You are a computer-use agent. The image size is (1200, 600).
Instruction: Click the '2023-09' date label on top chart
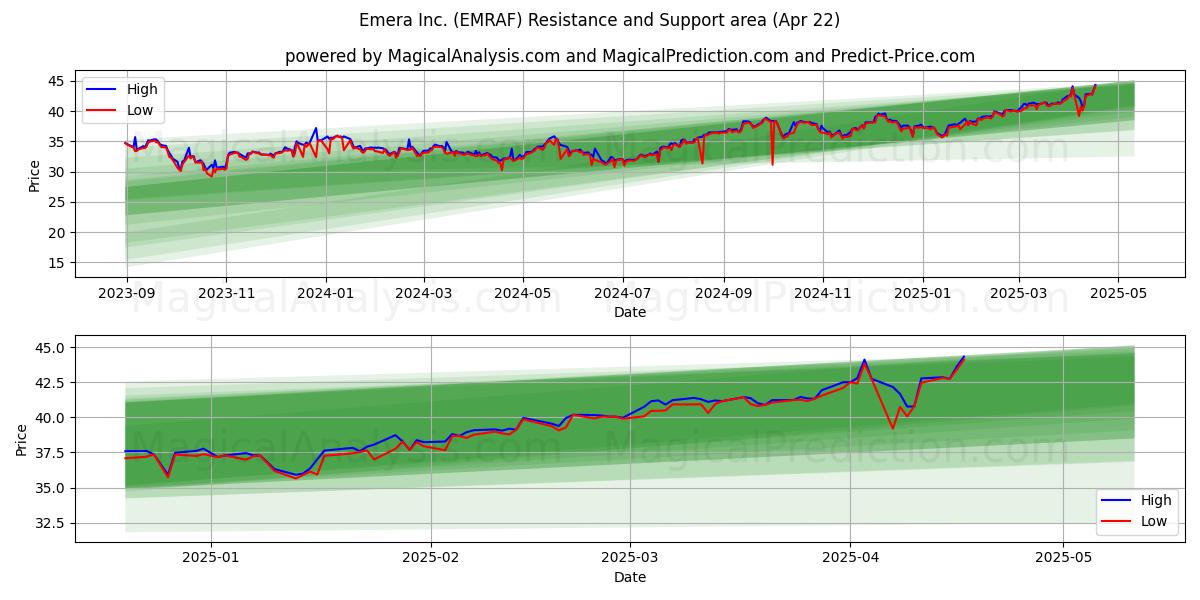click(126, 295)
